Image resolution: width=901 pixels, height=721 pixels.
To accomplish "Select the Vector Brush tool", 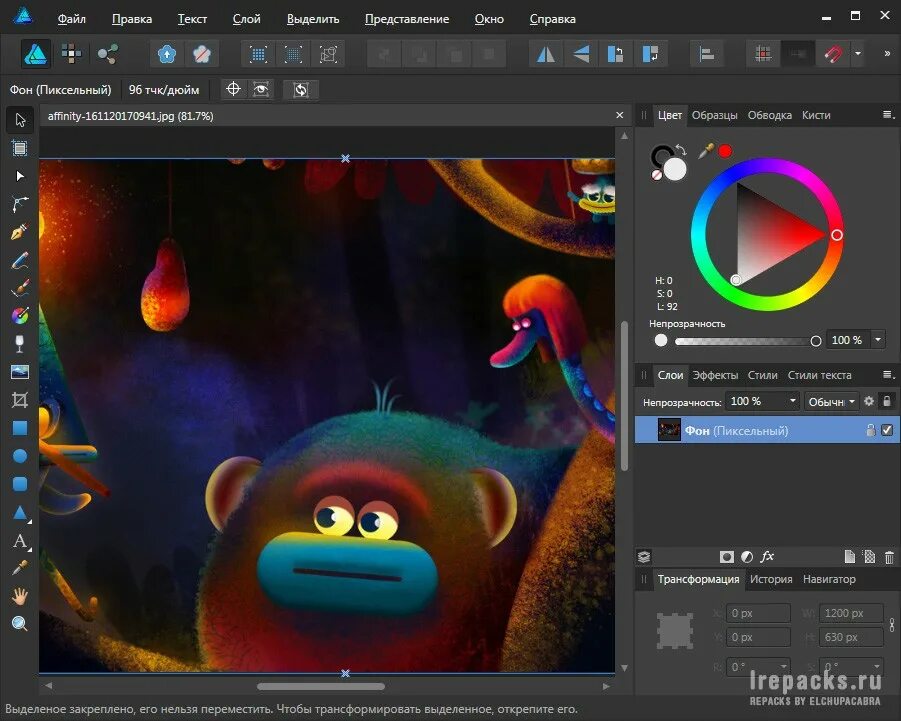I will pyautogui.click(x=20, y=288).
